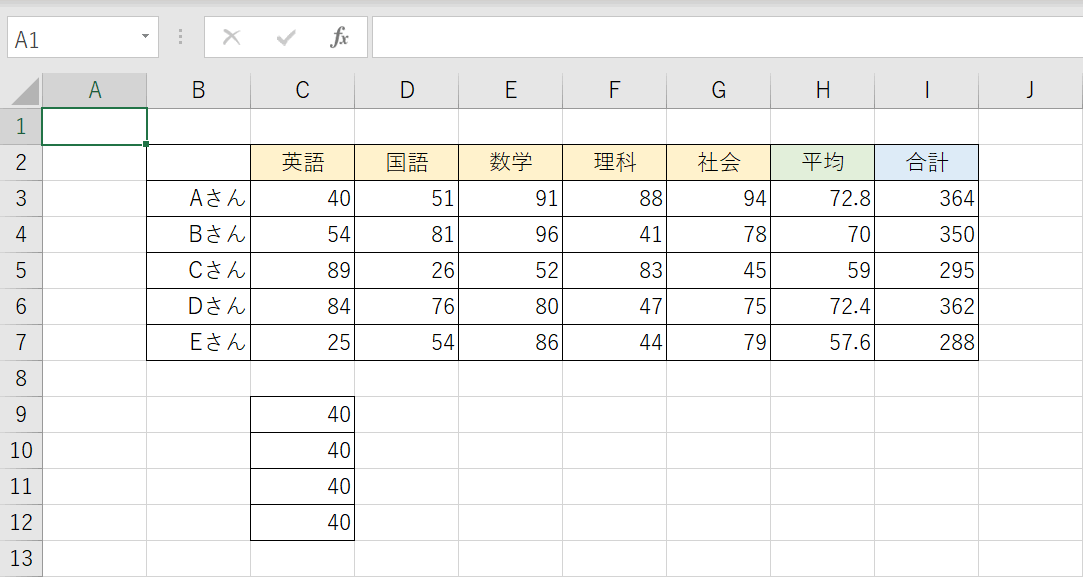The width and height of the screenshot is (1083, 577).
Task: Click the green 平均 header cell
Action: point(823,163)
